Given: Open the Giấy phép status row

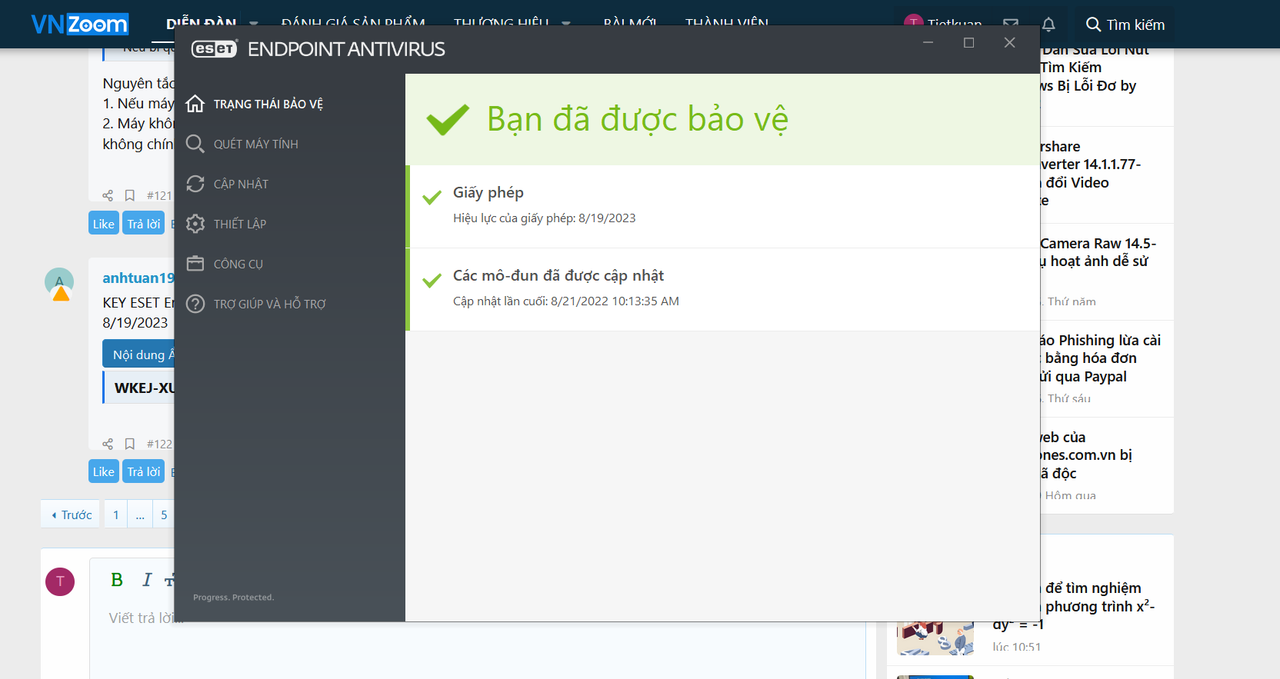Looking at the screenshot, I should point(722,206).
